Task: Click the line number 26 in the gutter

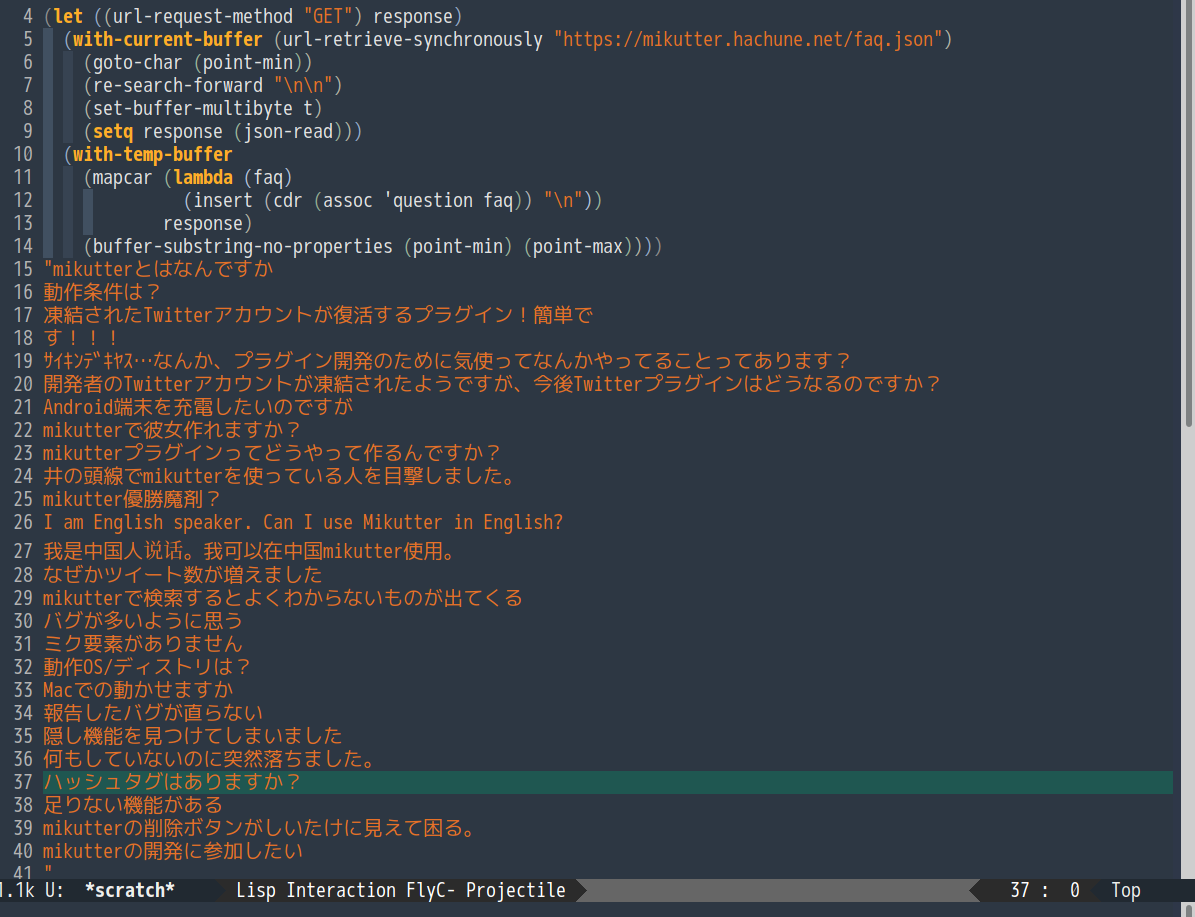Action: tap(23, 523)
